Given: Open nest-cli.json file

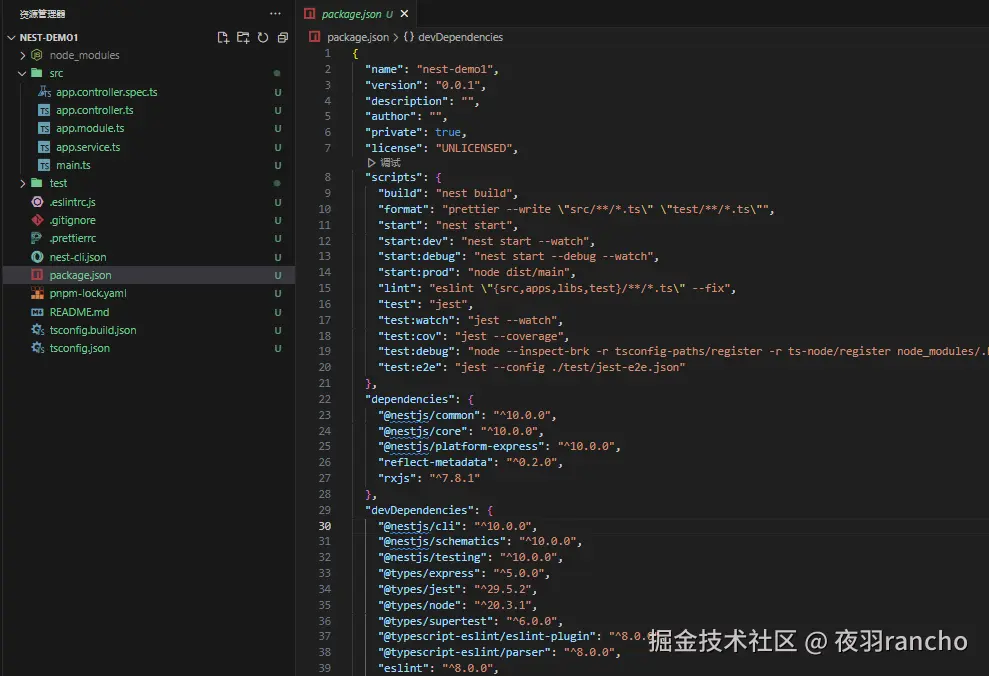Looking at the screenshot, I should pyautogui.click(x=78, y=257).
